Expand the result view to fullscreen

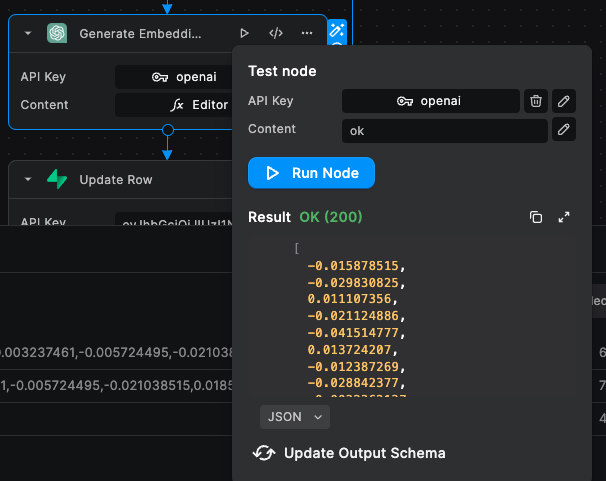(564, 217)
